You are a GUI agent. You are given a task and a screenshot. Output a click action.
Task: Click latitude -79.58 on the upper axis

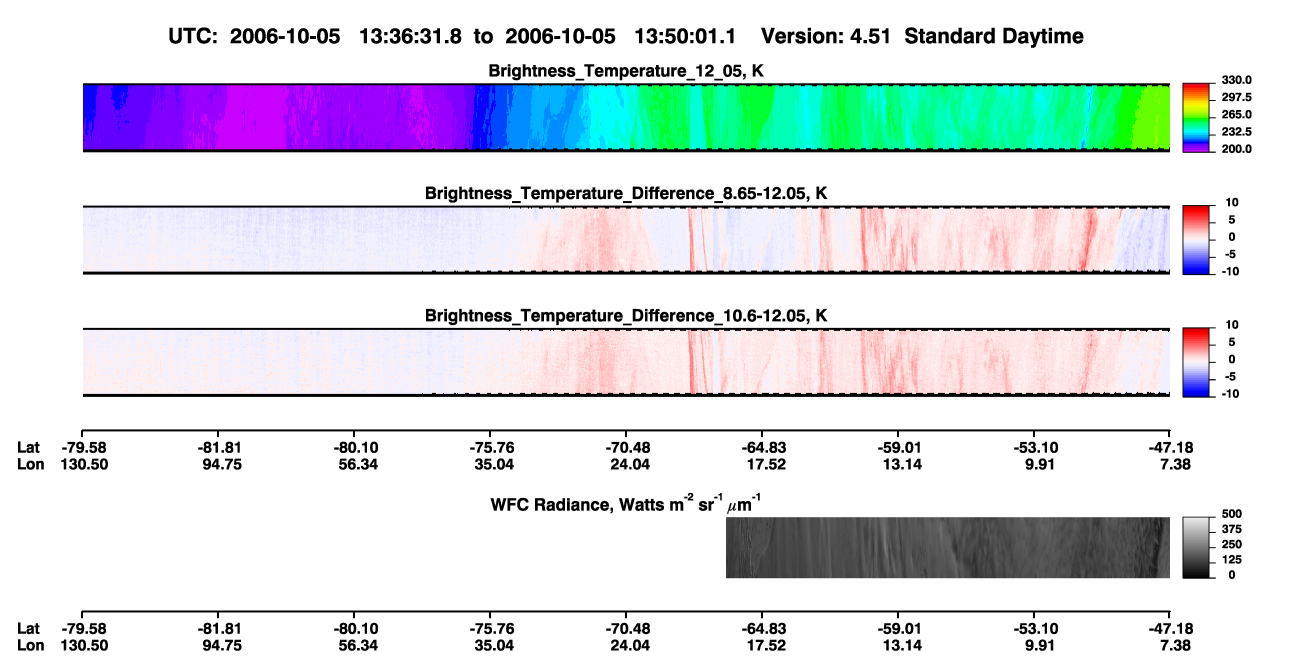[84, 447]
